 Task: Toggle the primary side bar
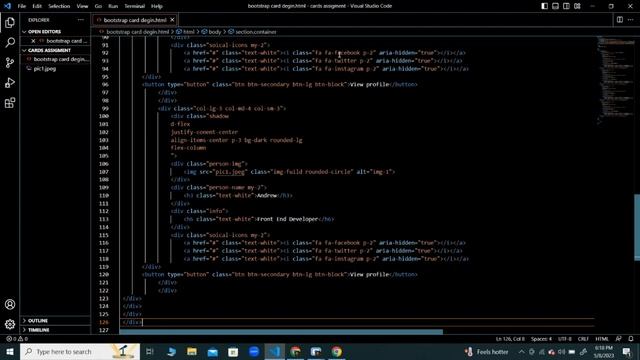click(x=544, y=6)
